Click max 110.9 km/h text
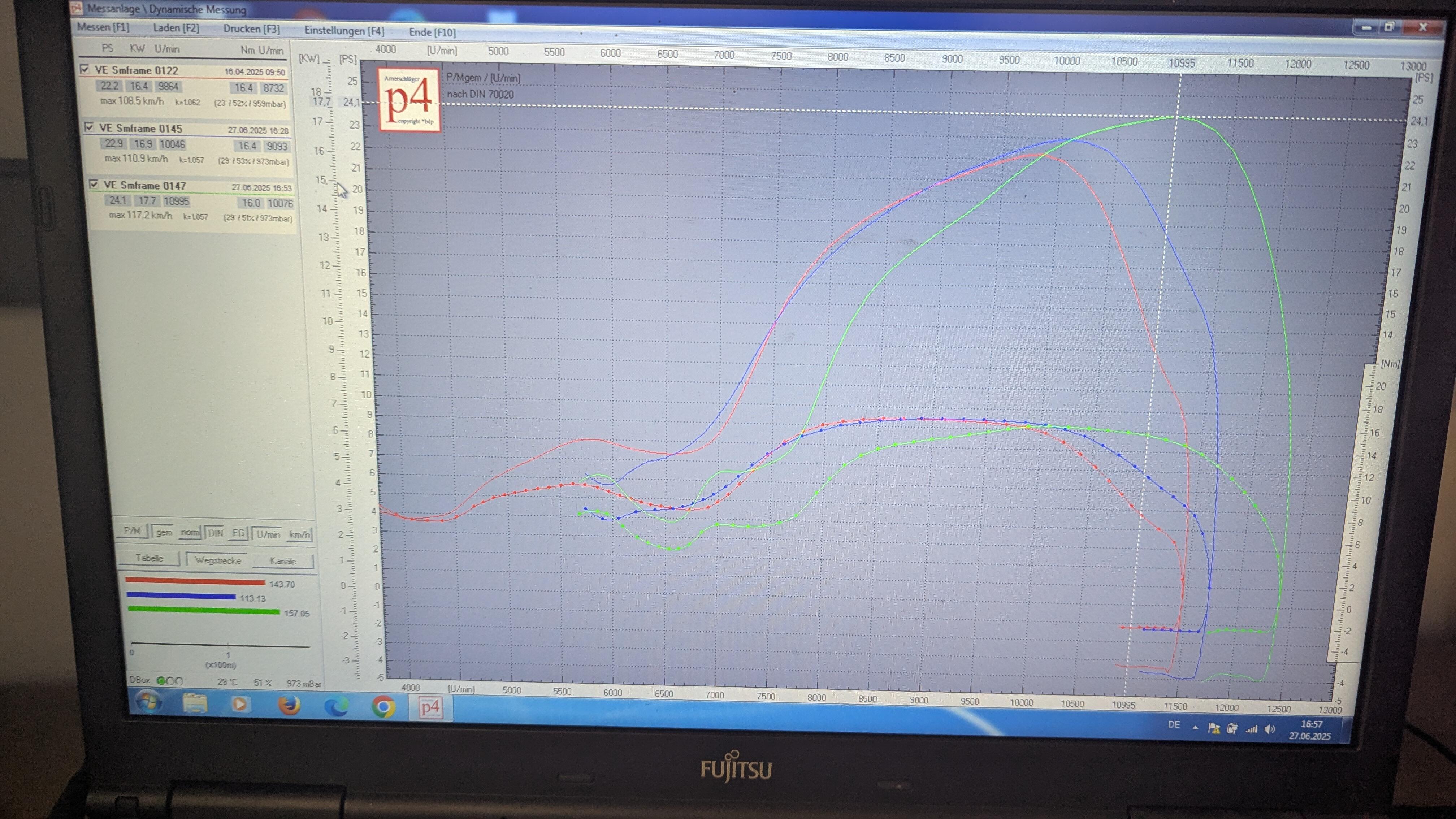Viewport: 1456px width, 819px height. pyautogui.click(x=136, y=158)
